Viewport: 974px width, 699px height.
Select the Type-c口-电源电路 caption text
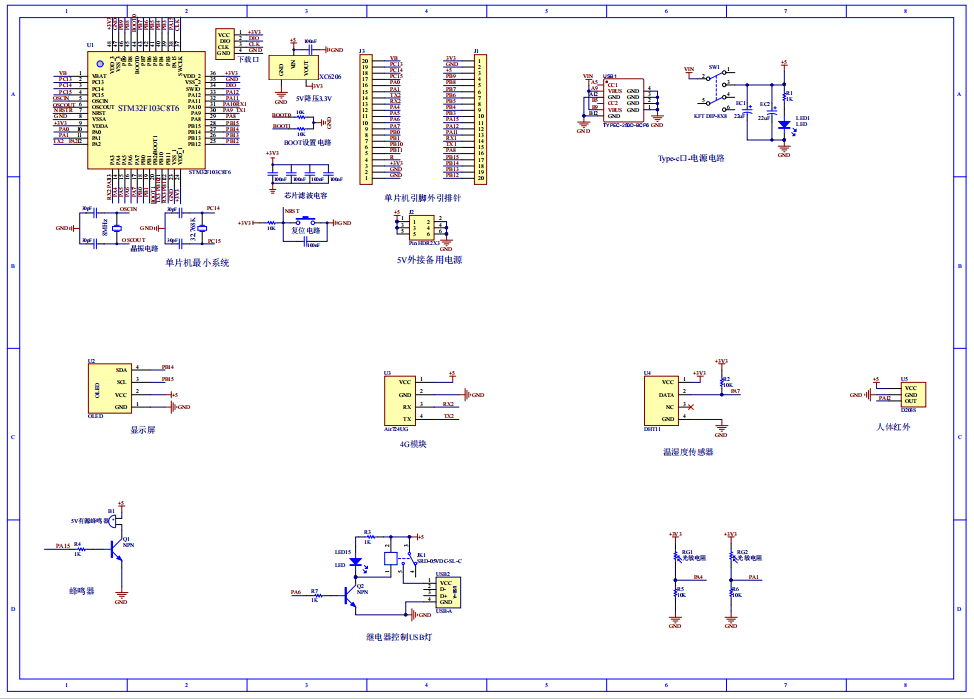[691, 158]
